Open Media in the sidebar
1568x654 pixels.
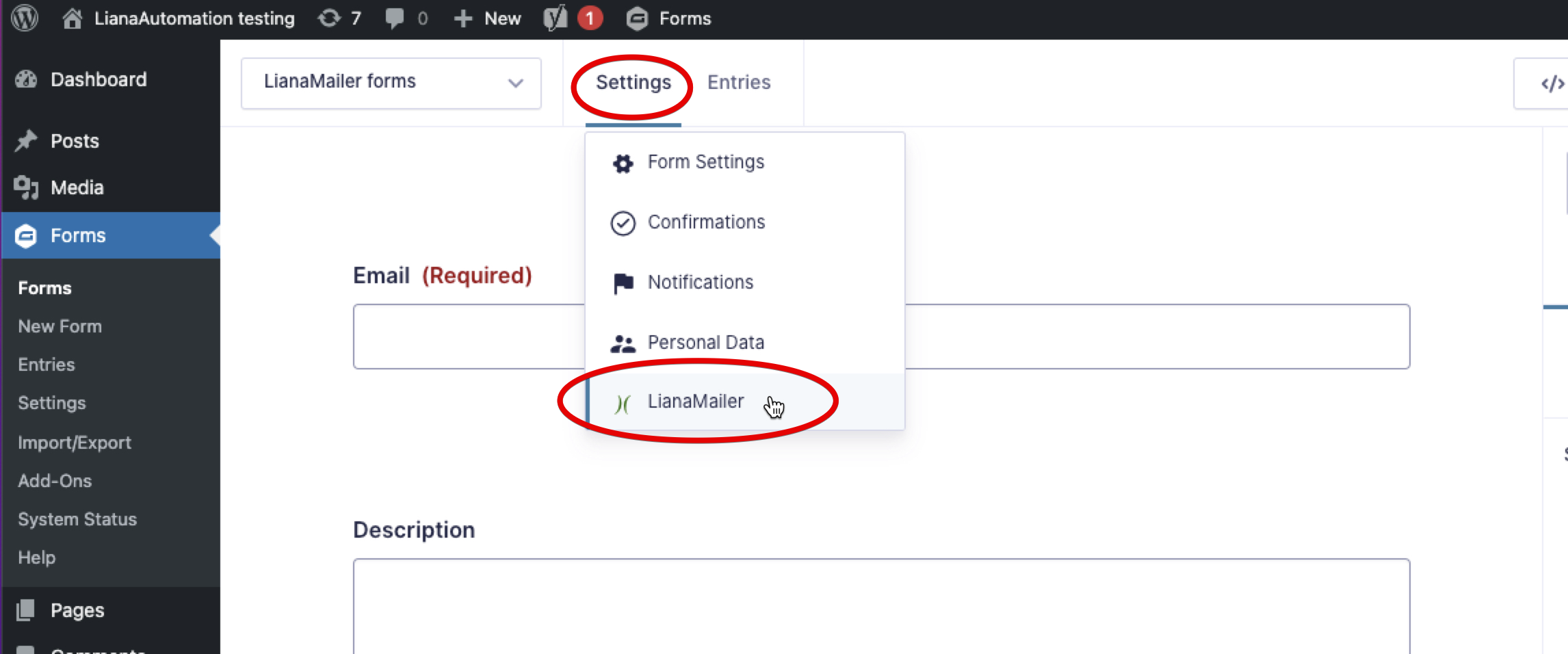(x=77, y=187)
